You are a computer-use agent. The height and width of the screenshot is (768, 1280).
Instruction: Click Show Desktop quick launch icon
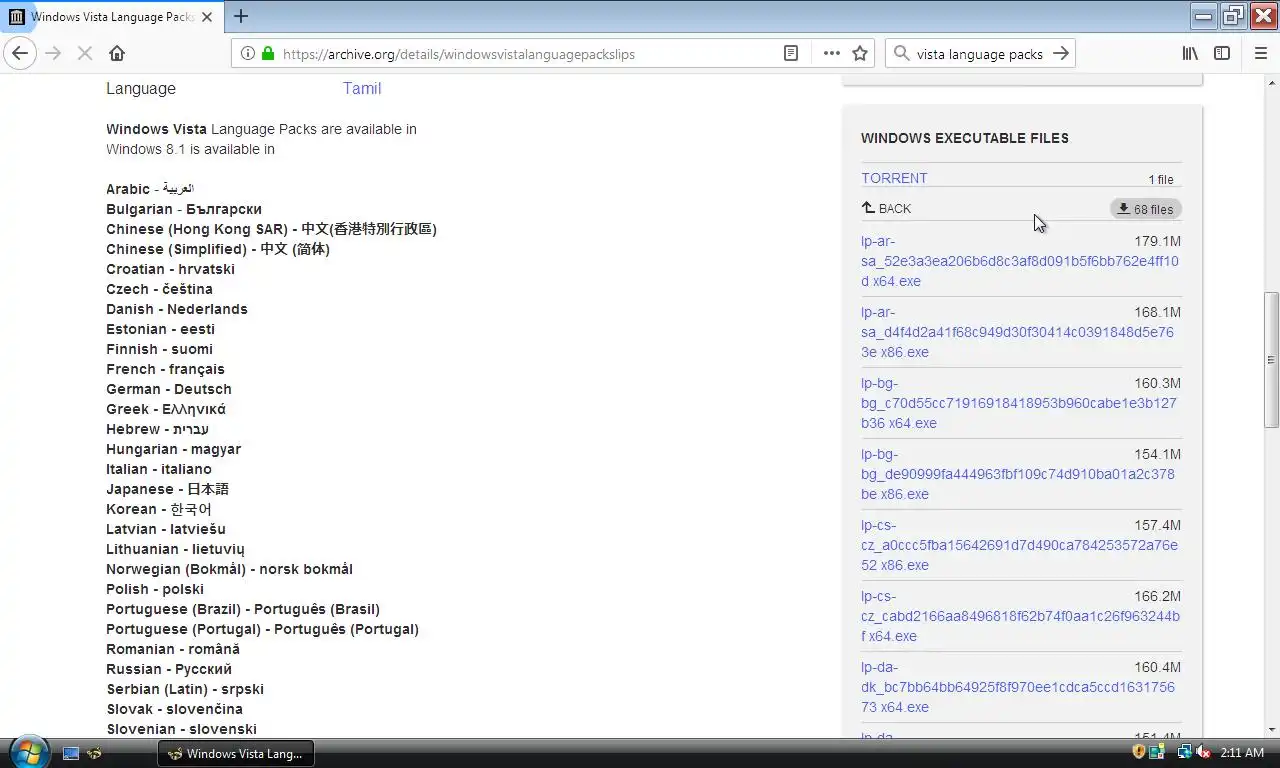tap(71, 753)
